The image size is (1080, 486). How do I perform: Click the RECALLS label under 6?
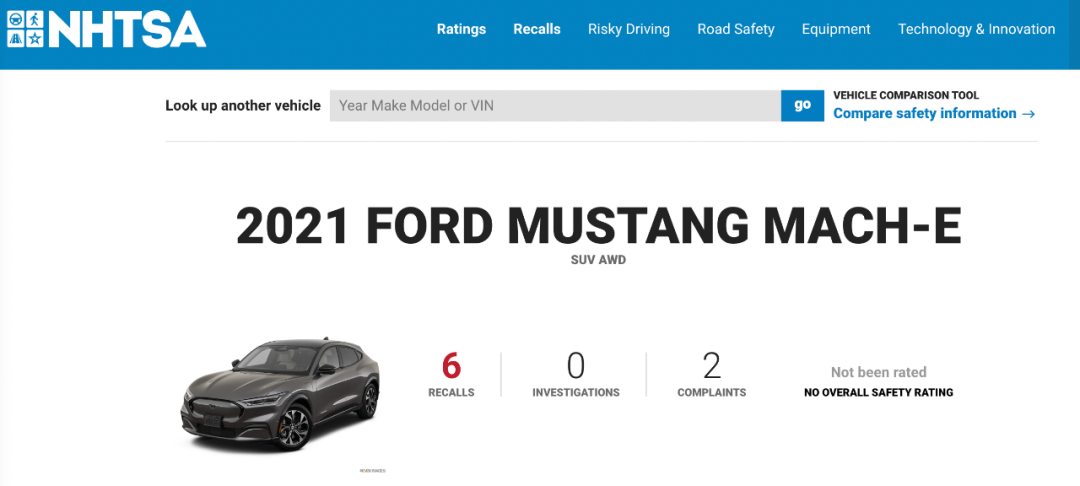(x=451, y=393)
